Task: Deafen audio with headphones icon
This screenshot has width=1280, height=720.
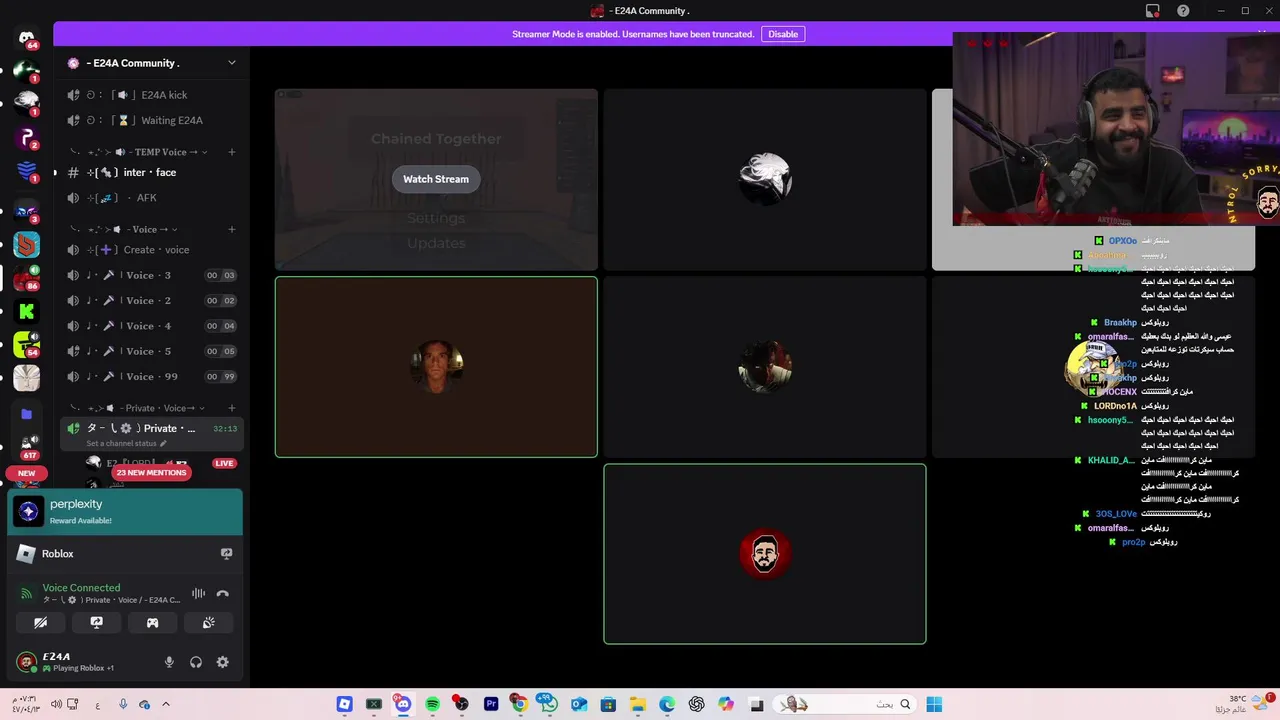Action: click(196, 662)
